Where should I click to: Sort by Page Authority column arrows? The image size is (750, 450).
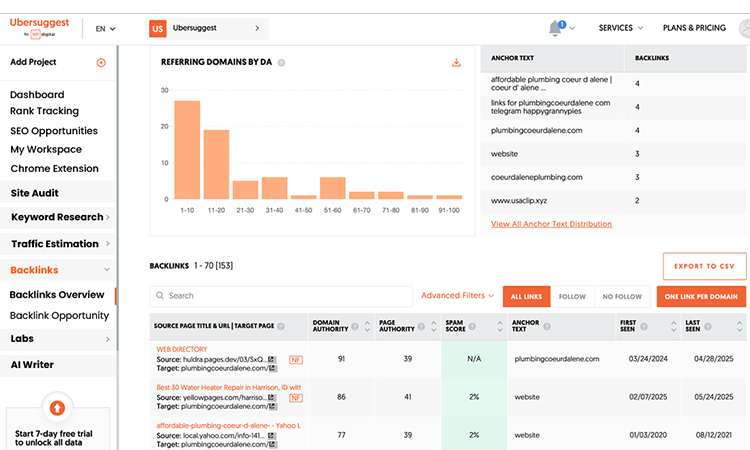coord(433,326)
